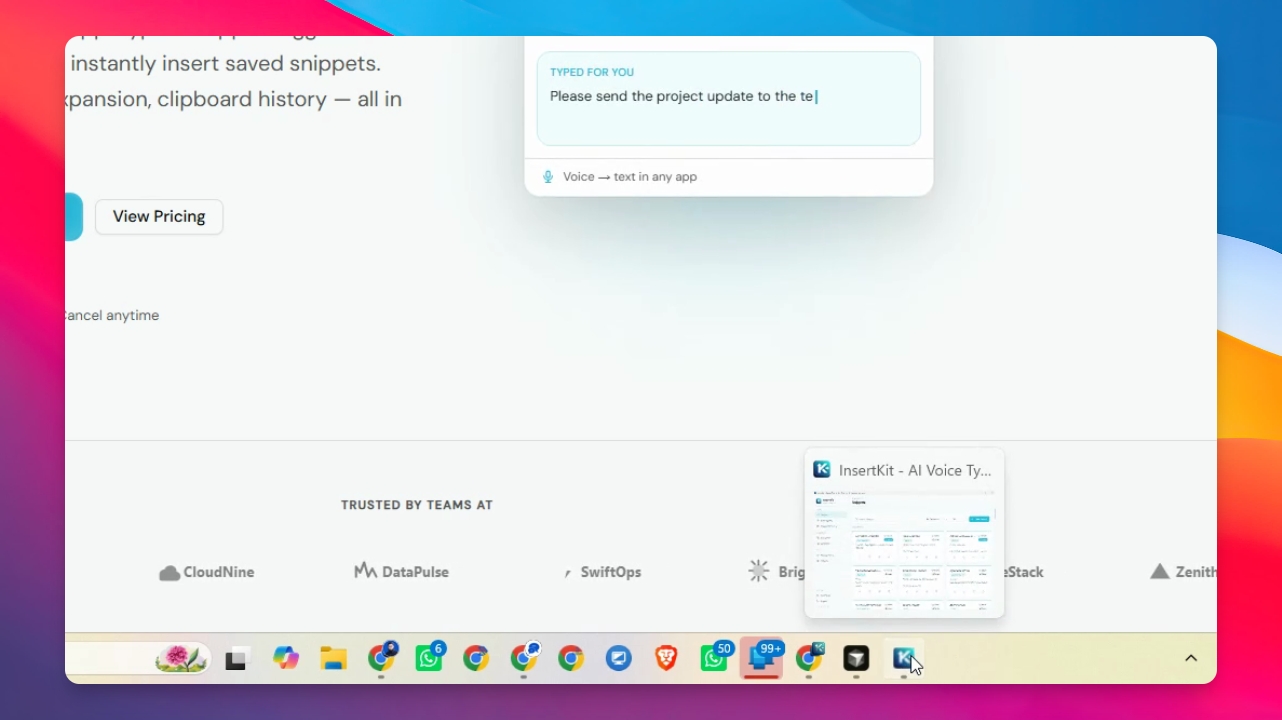
Task: Open the black cube app in taskbar
Action: (x=856, y=658)
